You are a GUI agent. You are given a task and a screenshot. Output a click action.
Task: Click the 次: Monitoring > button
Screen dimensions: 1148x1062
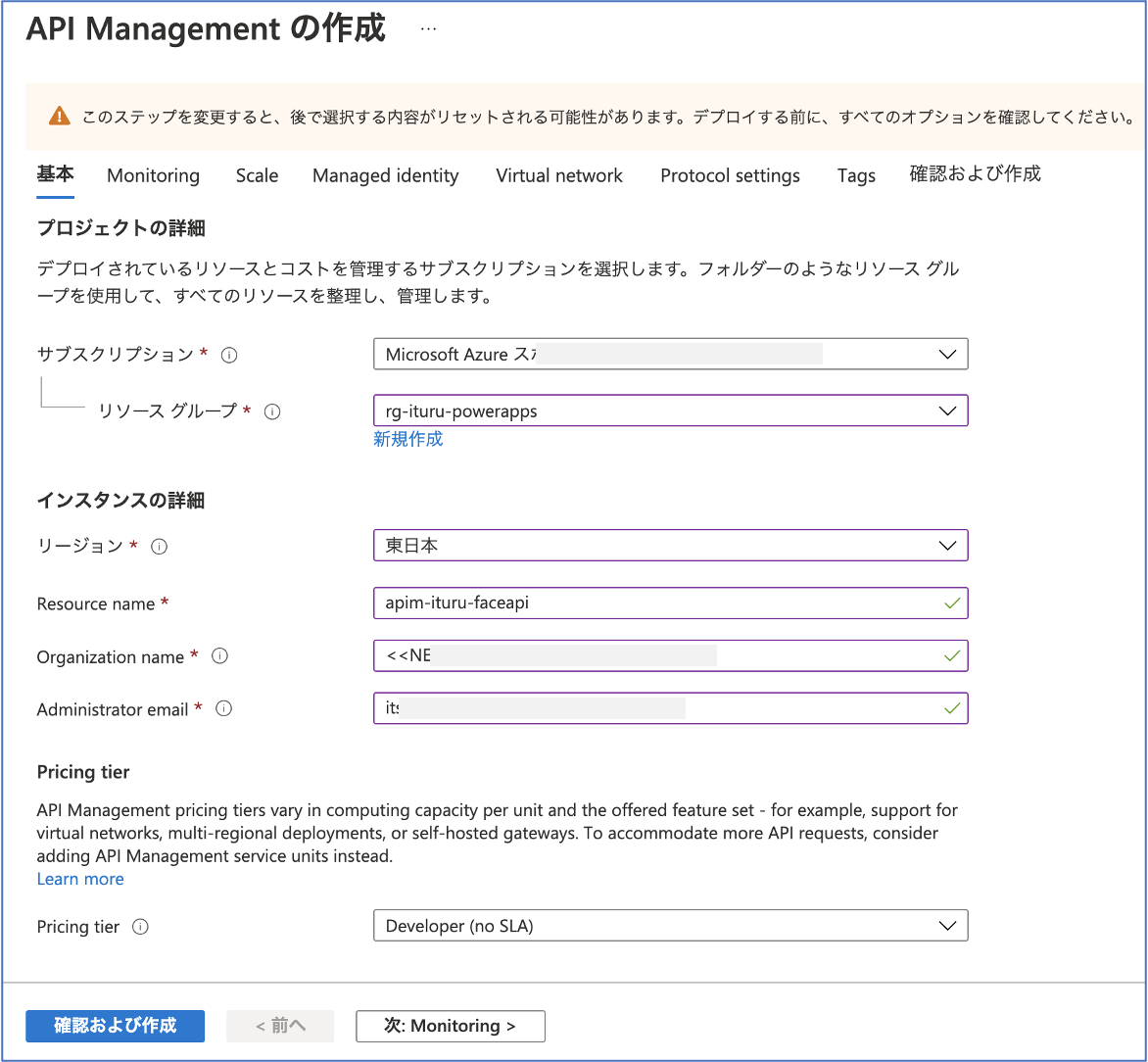coord(451,1026)
